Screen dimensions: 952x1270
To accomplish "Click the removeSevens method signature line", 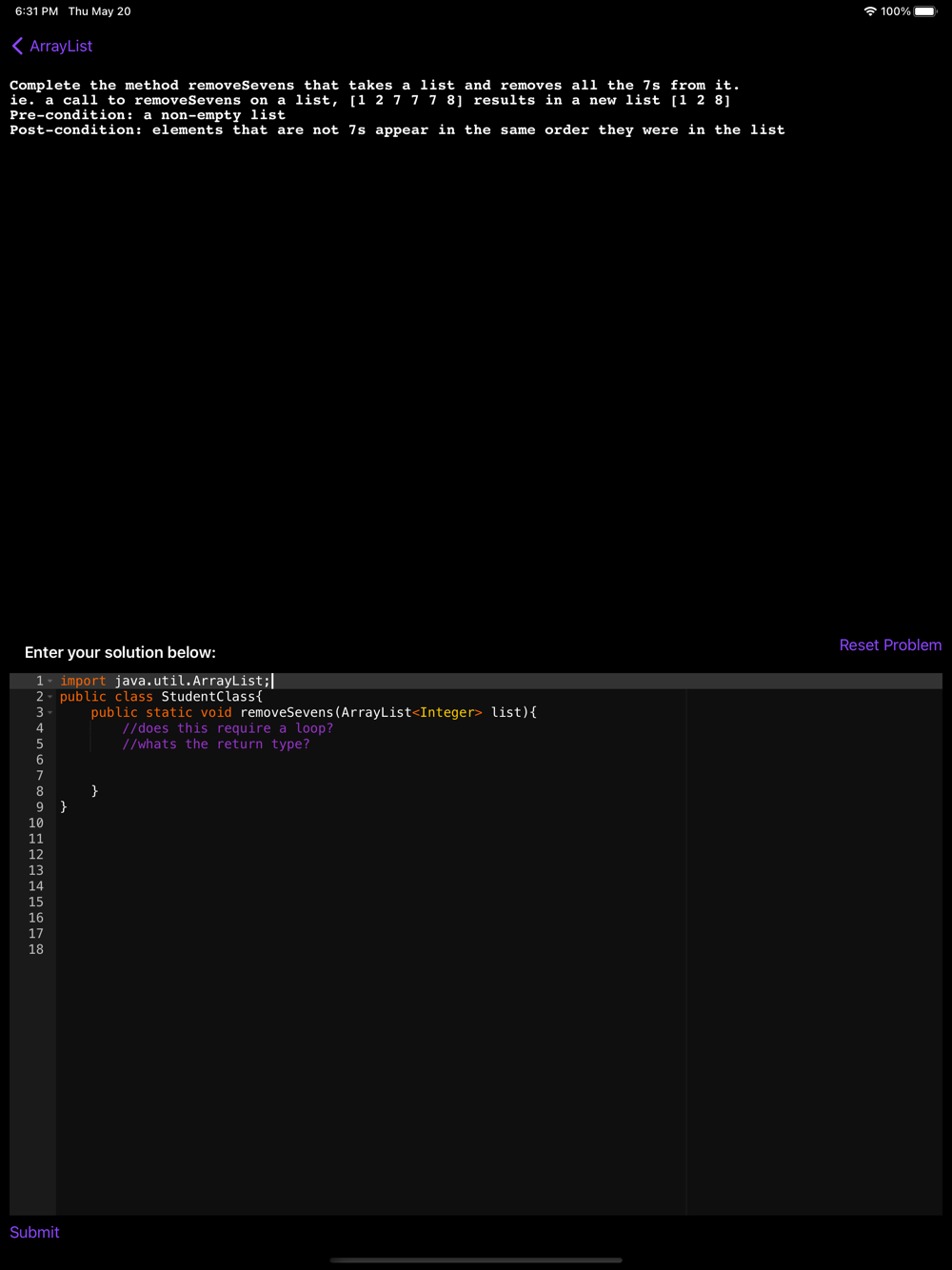I will [x=314, y=712].
